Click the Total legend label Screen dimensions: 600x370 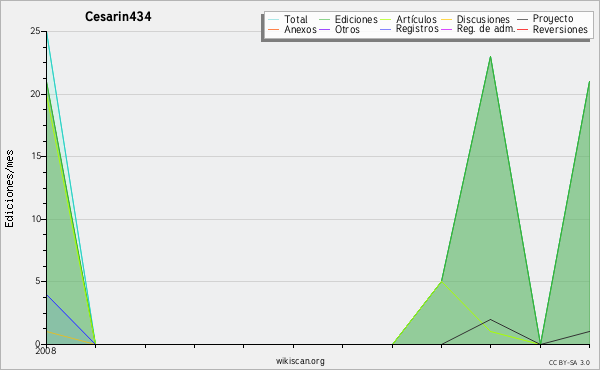point(295,20)
